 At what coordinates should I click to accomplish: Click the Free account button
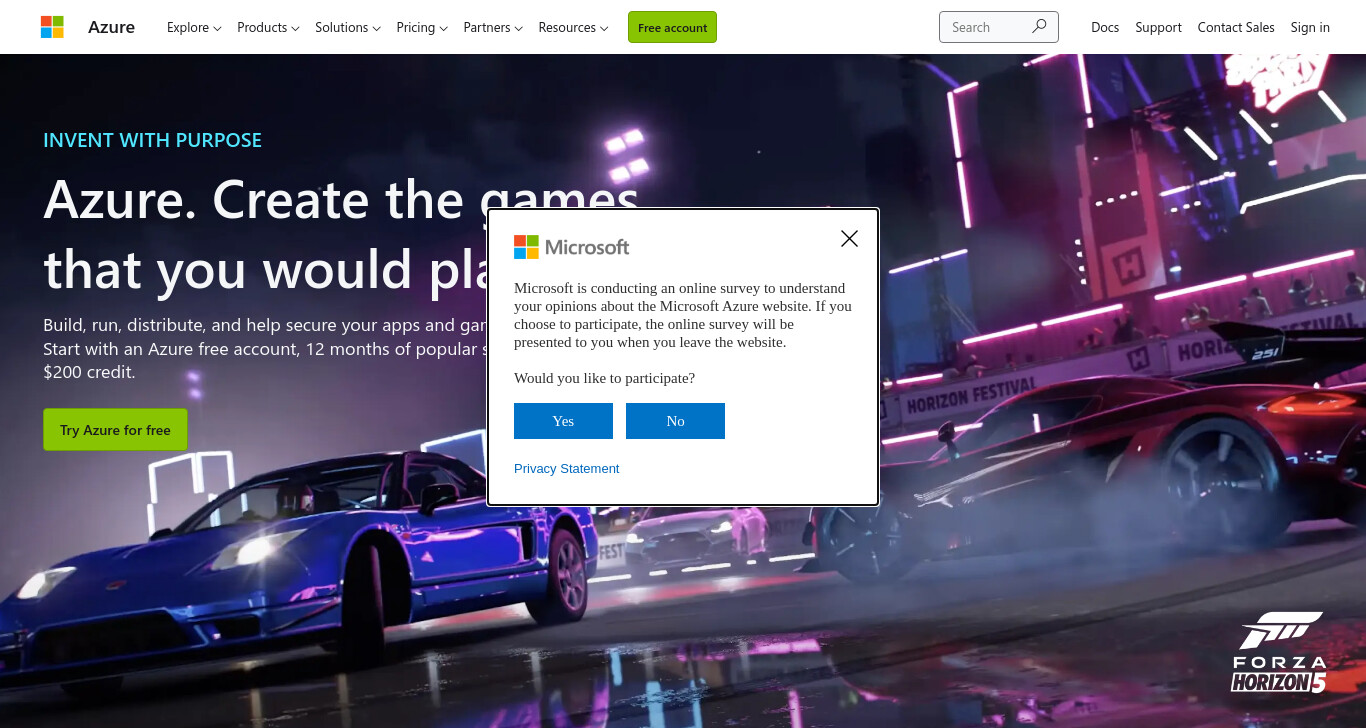(672, 27)
